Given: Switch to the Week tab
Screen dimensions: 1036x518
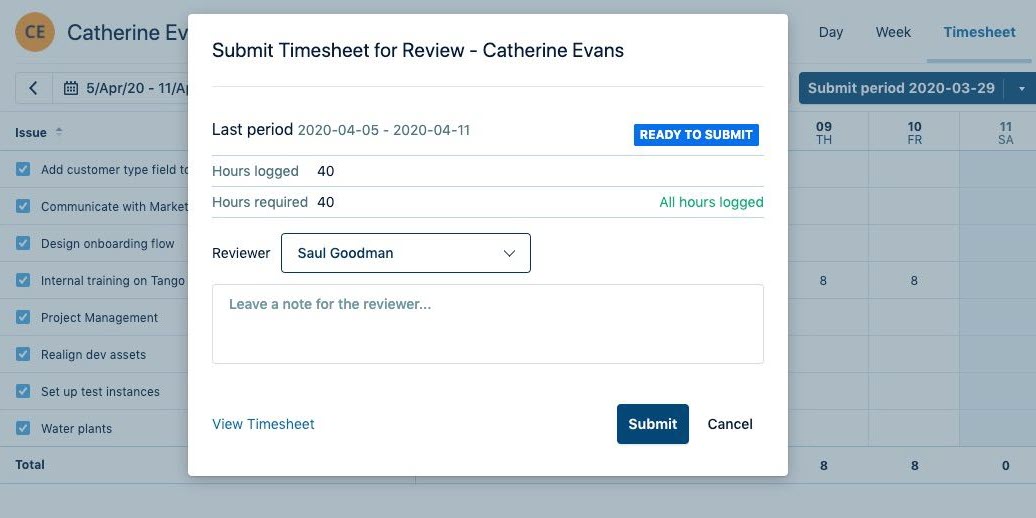Looking at the screenshot, I should (893, 32).
